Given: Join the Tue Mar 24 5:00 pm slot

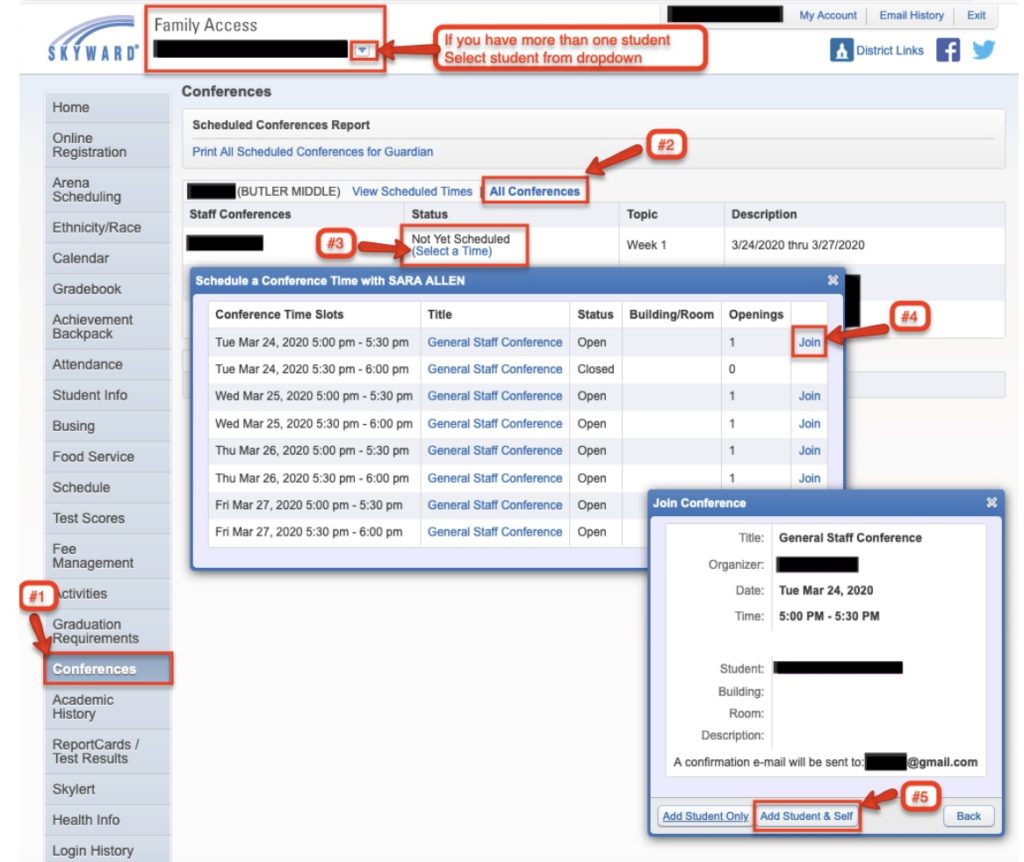Looking at the screenshot, I should tap(809, 342).
